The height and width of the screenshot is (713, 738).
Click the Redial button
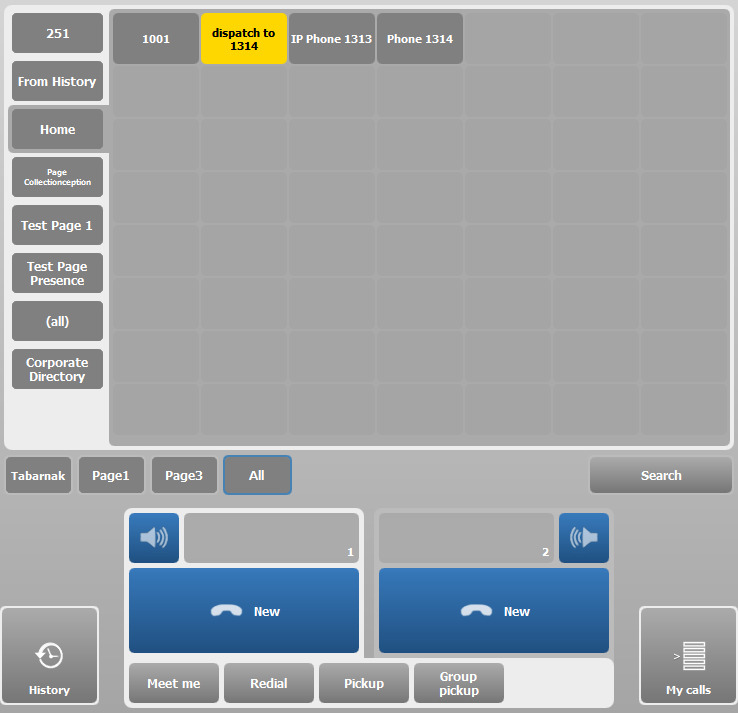(269, 683)
